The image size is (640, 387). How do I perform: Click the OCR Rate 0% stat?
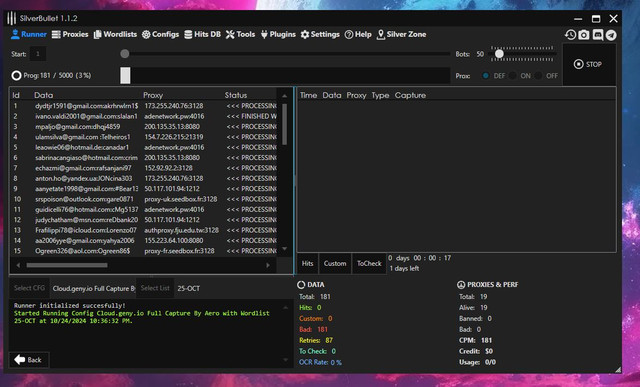click(320, 362)
